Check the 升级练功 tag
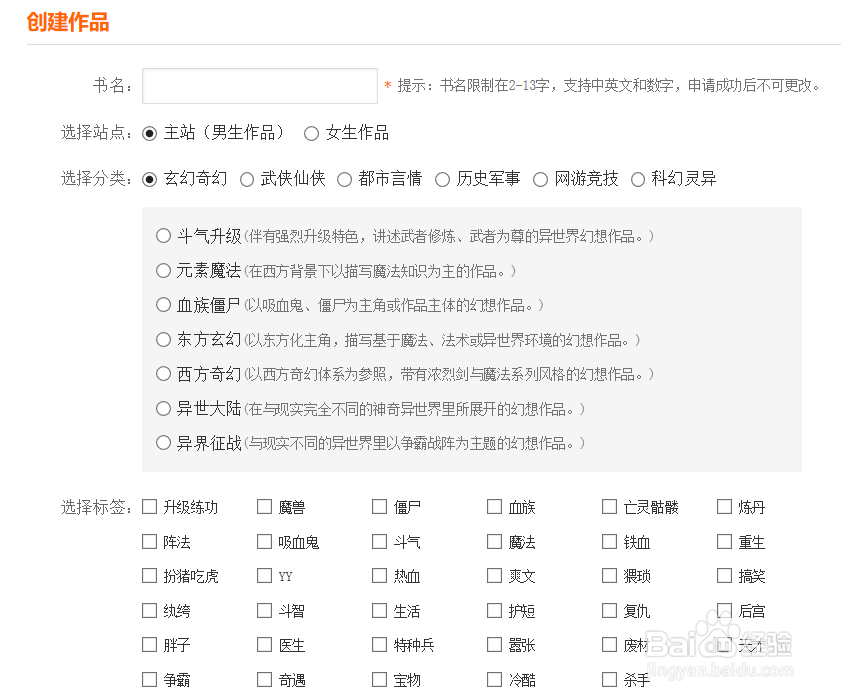This screenshot has width=841, height=700. pyautogui.click(x=150, y=507)
